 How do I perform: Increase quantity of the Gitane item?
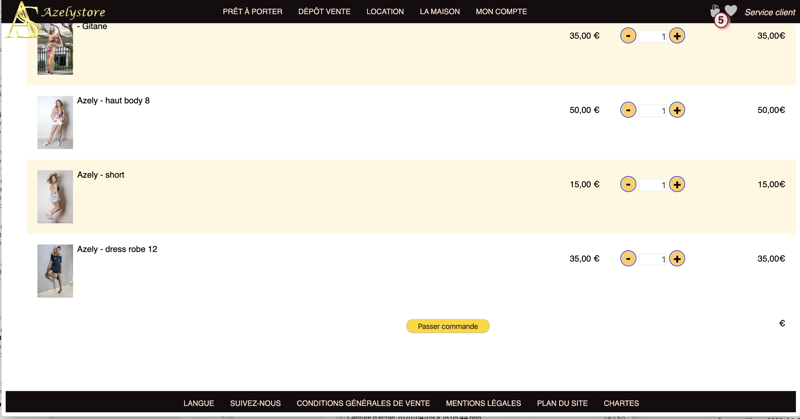[x=677, y=36]
